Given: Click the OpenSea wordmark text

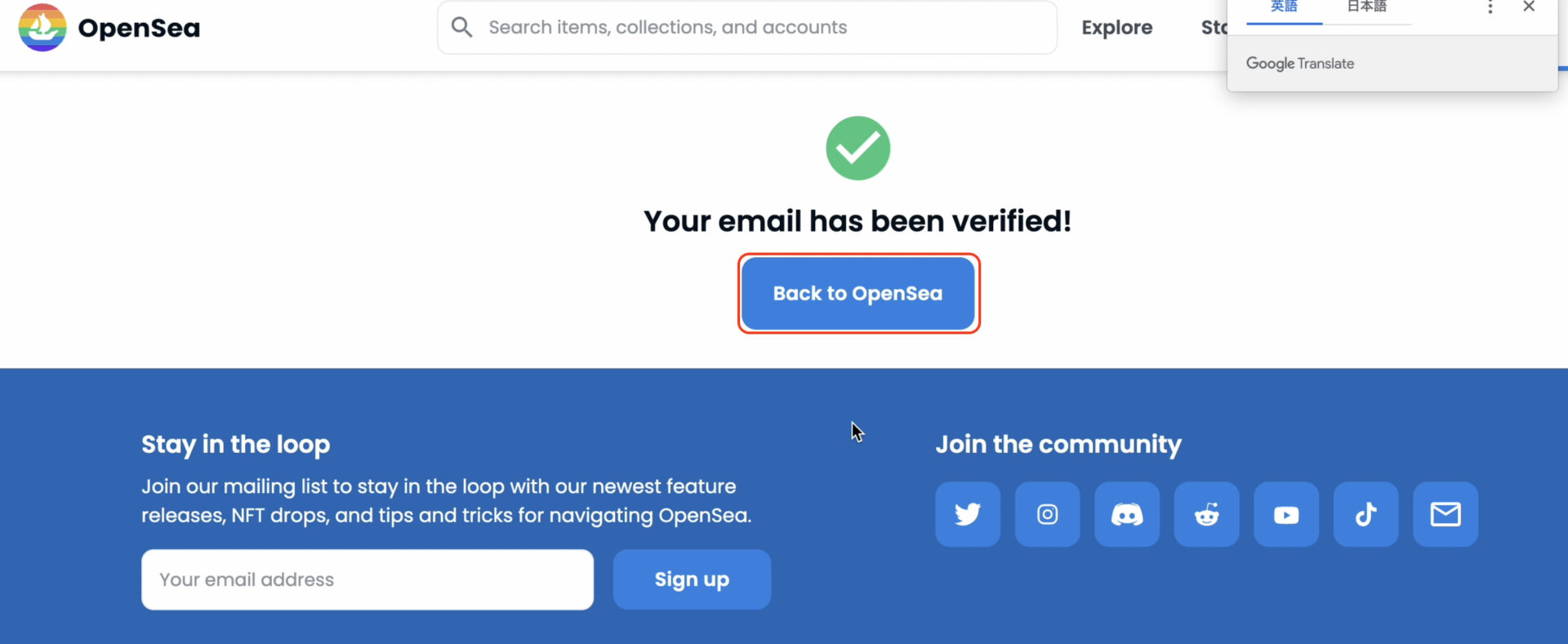Looking at the screenshot, I should click(x=139, y=29).
